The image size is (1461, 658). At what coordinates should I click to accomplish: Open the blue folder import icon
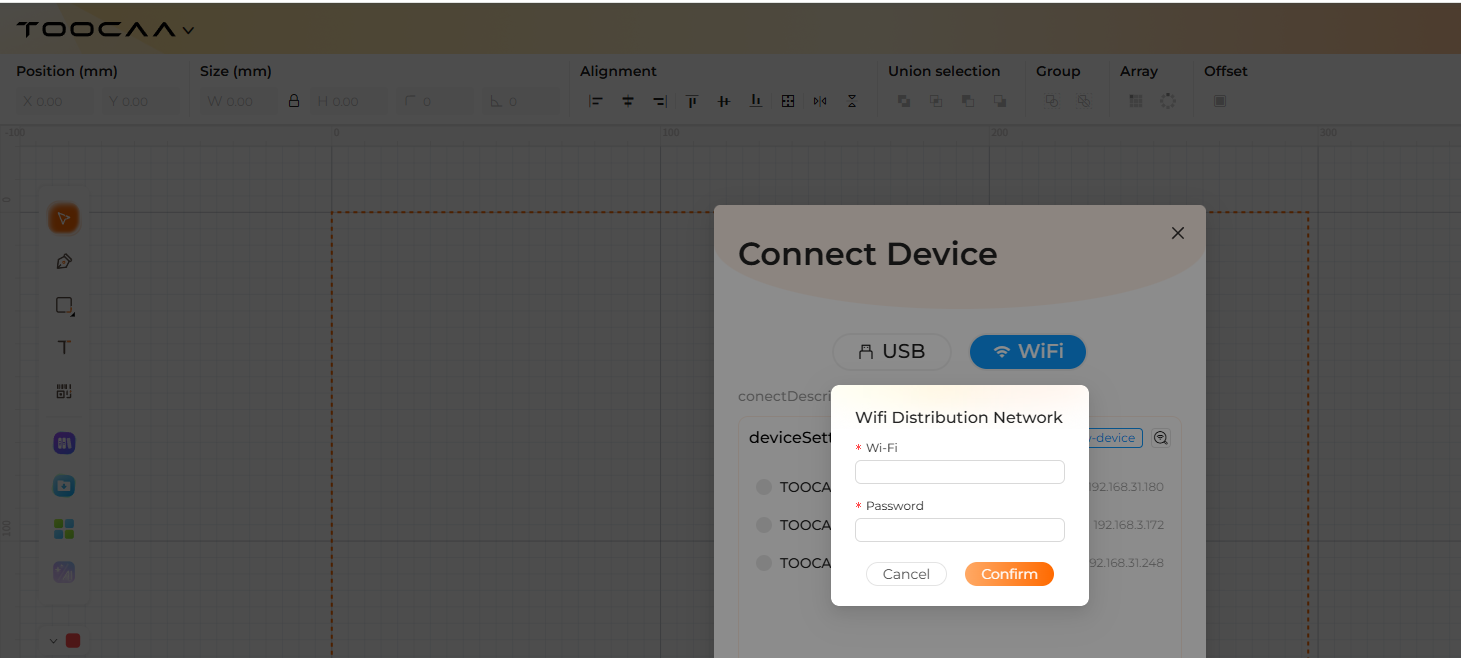64,486
